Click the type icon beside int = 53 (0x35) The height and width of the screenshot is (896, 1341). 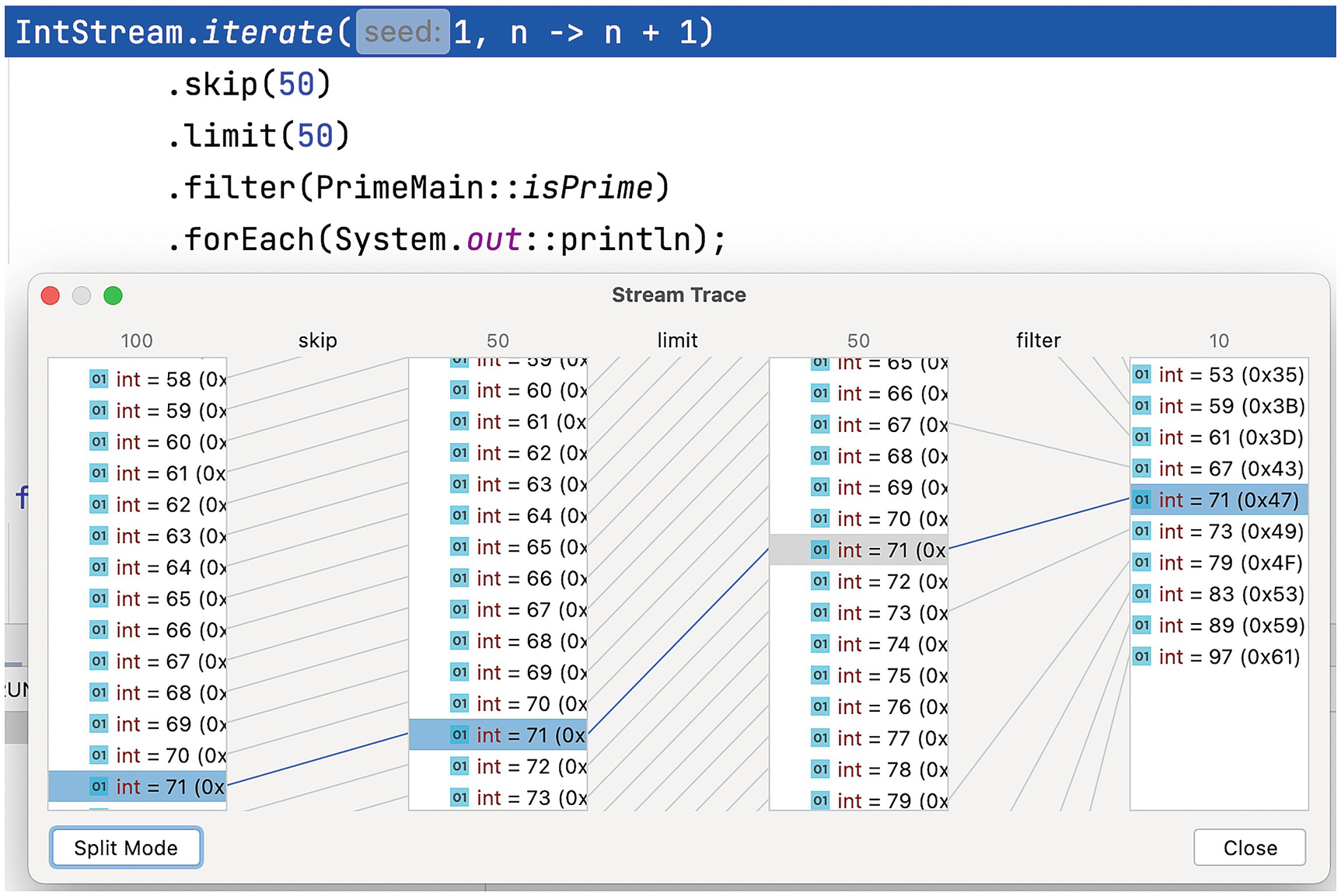[x=1141, y=375]
